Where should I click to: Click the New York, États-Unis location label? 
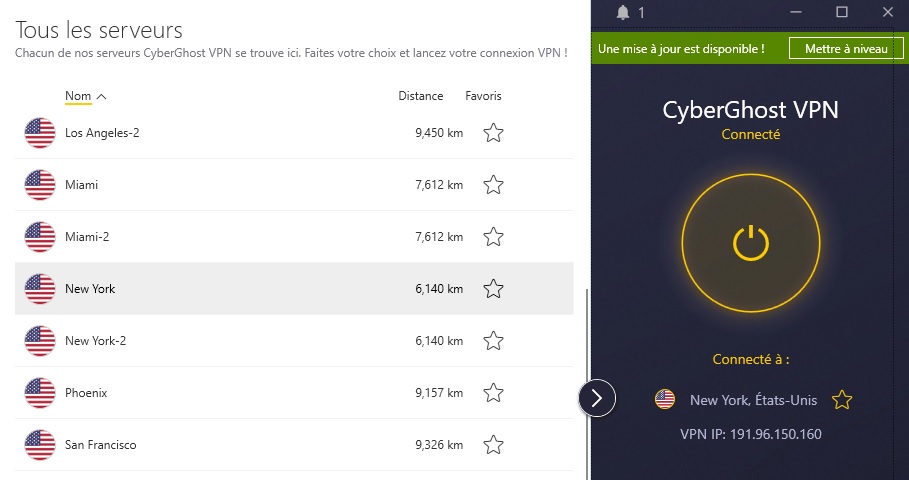point(753,400)
